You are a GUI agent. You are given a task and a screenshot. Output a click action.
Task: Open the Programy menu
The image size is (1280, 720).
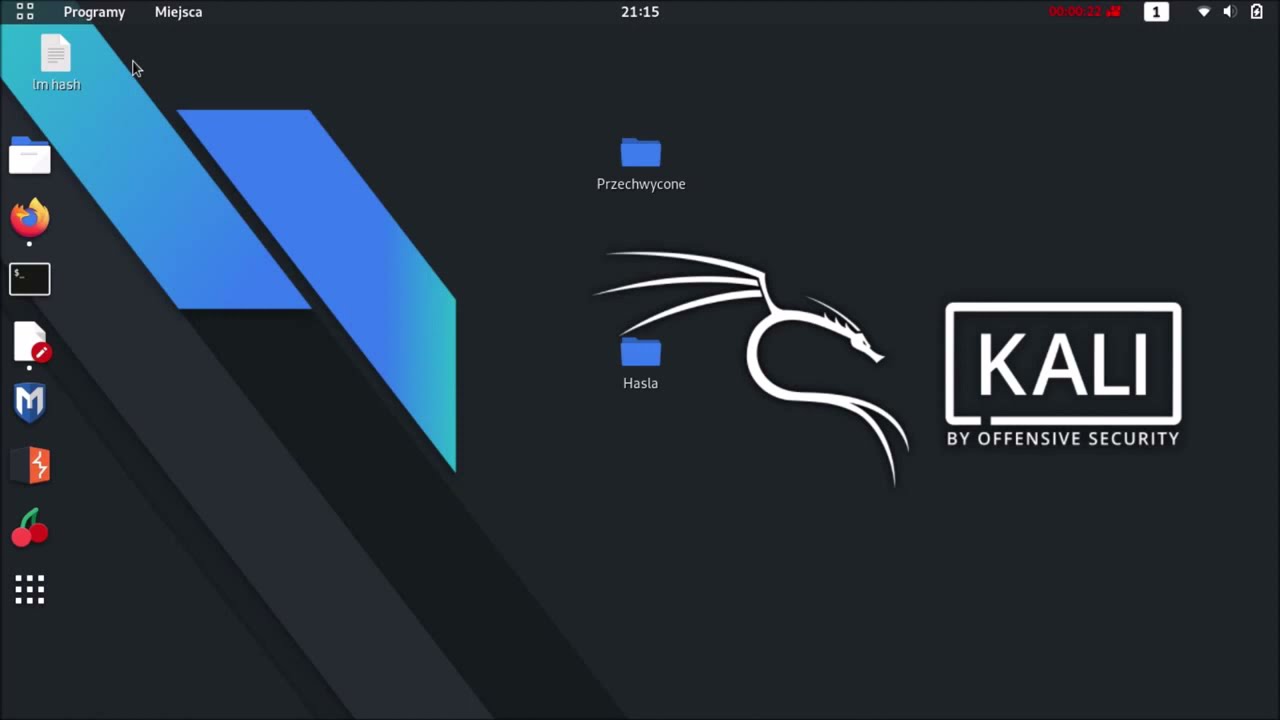(94, 12)
